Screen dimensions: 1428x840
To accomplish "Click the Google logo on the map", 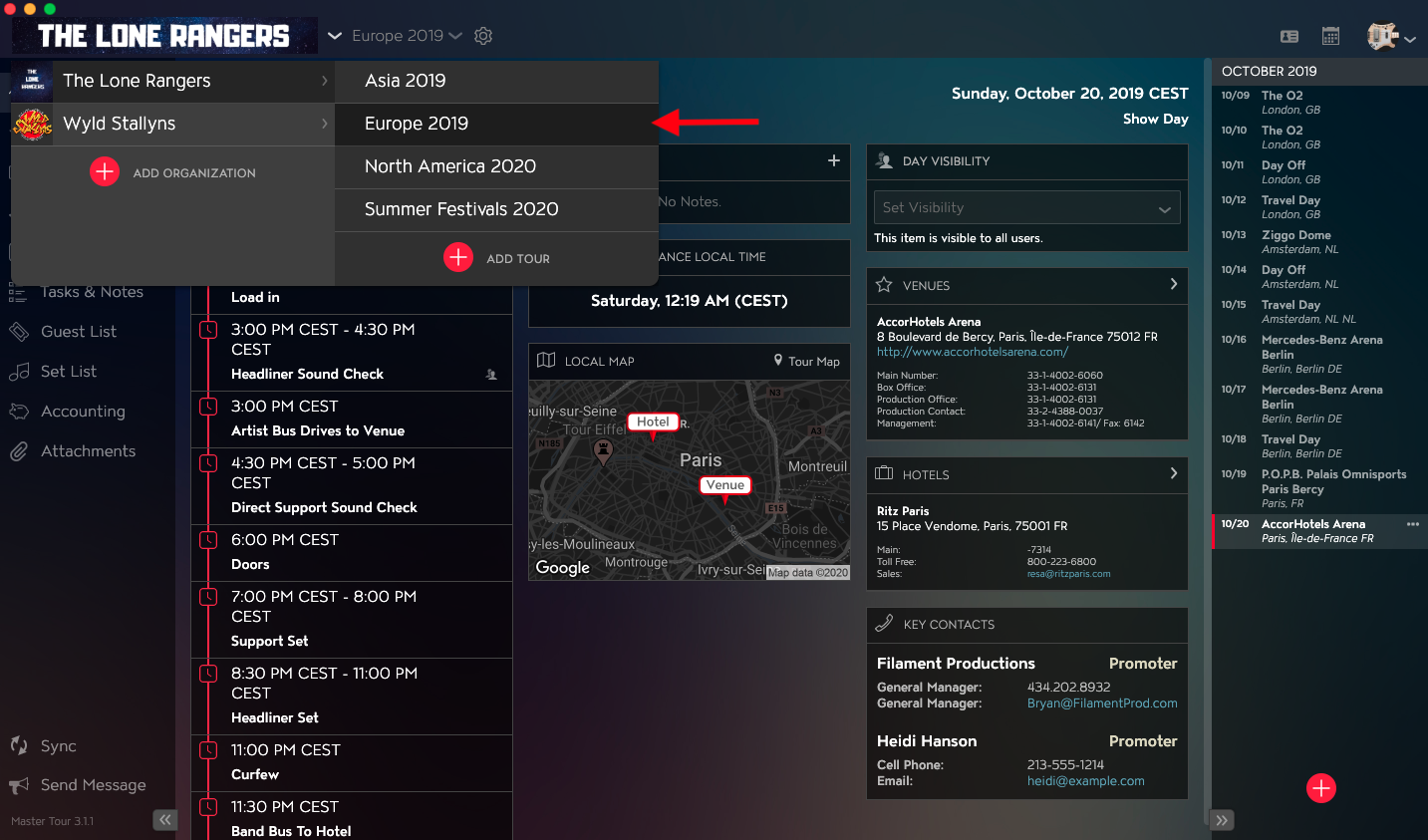I will (563, 567).
